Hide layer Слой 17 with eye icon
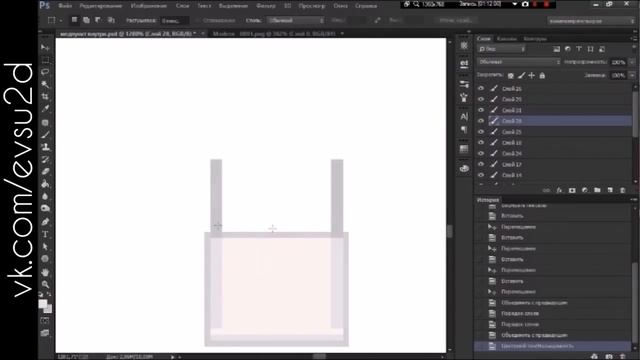 coord(481,164)
